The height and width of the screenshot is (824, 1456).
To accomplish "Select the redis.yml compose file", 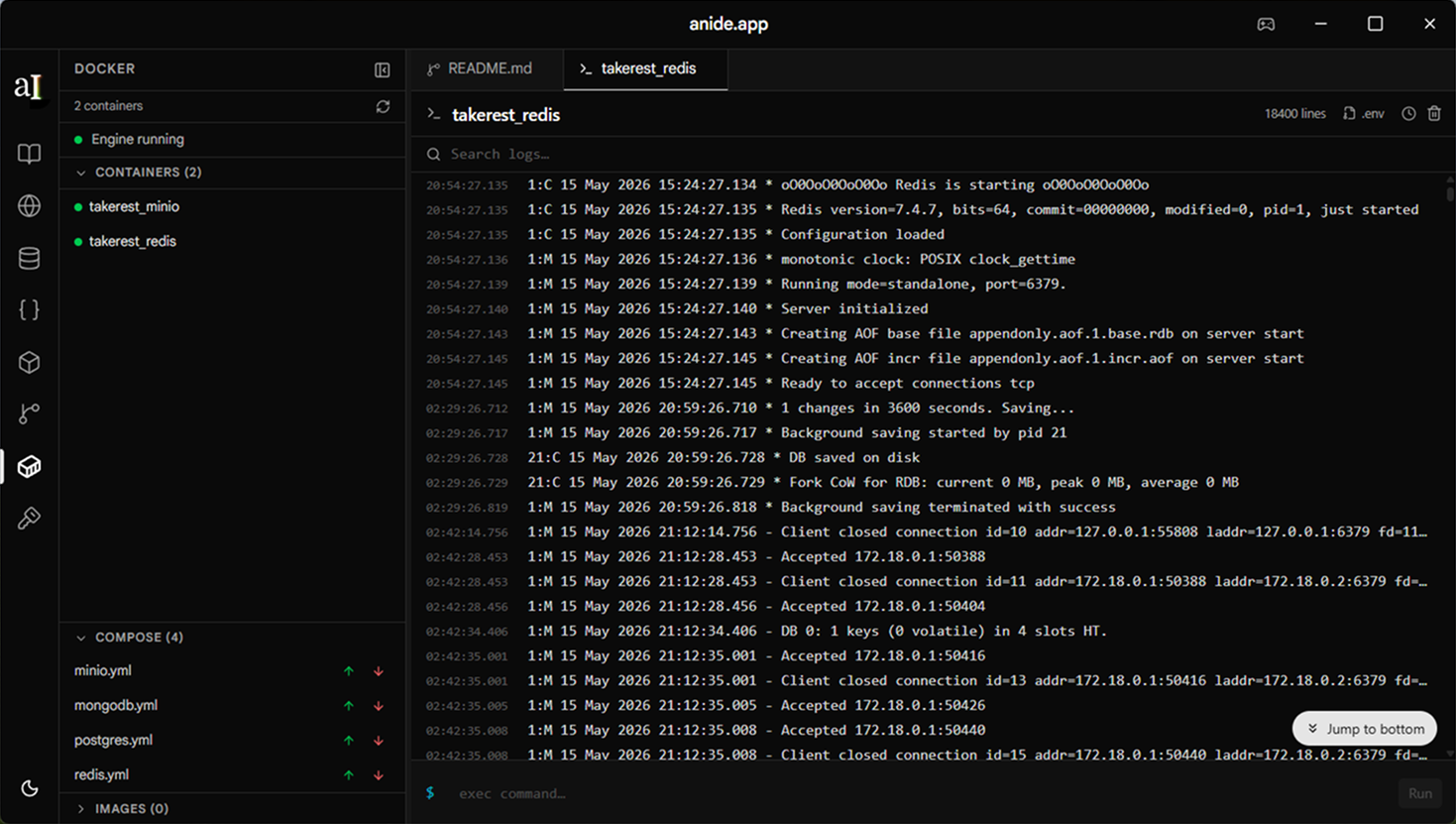I will pos(101,775).
